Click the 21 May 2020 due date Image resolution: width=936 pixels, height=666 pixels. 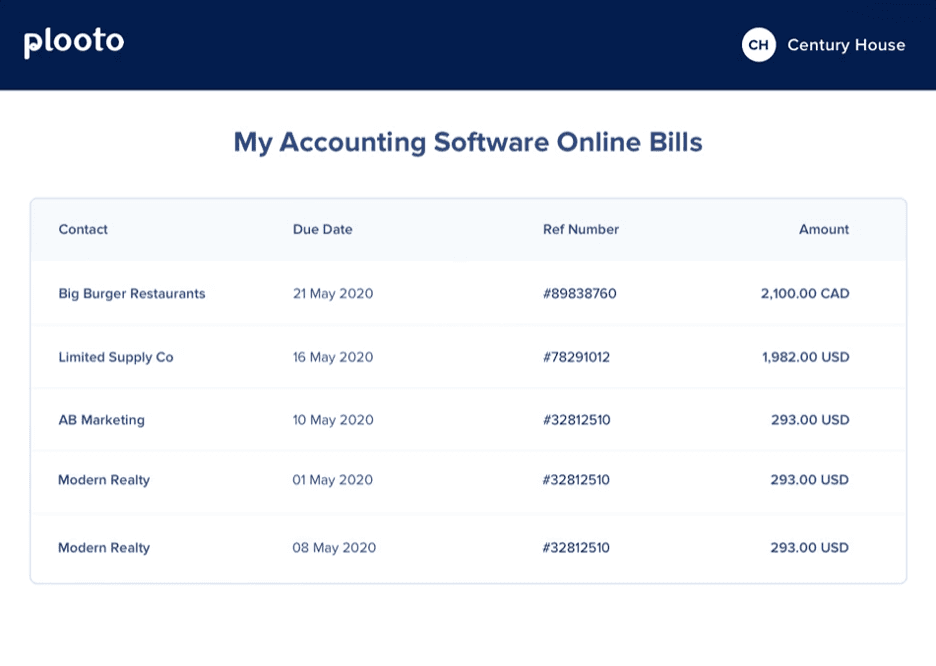[x=333, y=294]
